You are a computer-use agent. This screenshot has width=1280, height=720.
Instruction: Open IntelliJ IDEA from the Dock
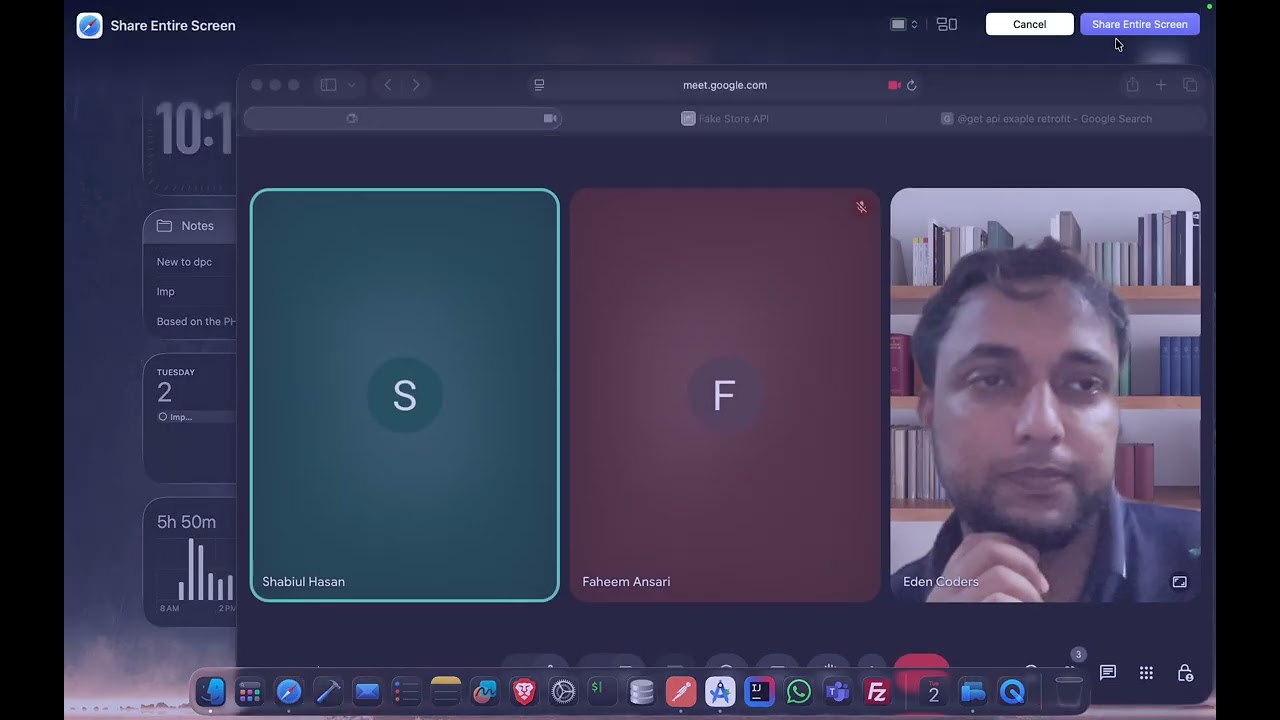click(759, 691)
